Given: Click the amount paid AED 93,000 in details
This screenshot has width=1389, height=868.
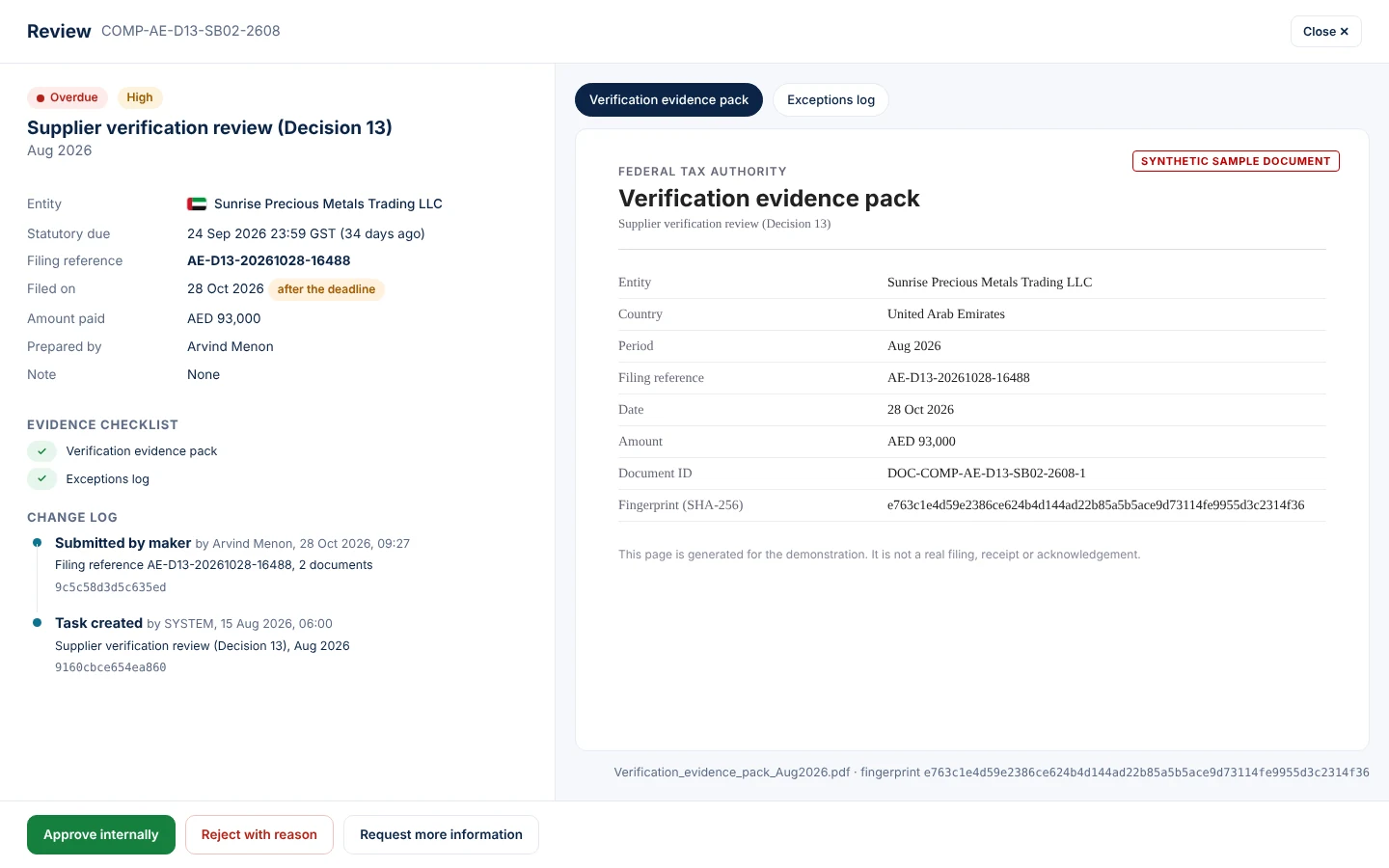Looking at the screenshot, I should pyautogui.click(x=224, y=318).
